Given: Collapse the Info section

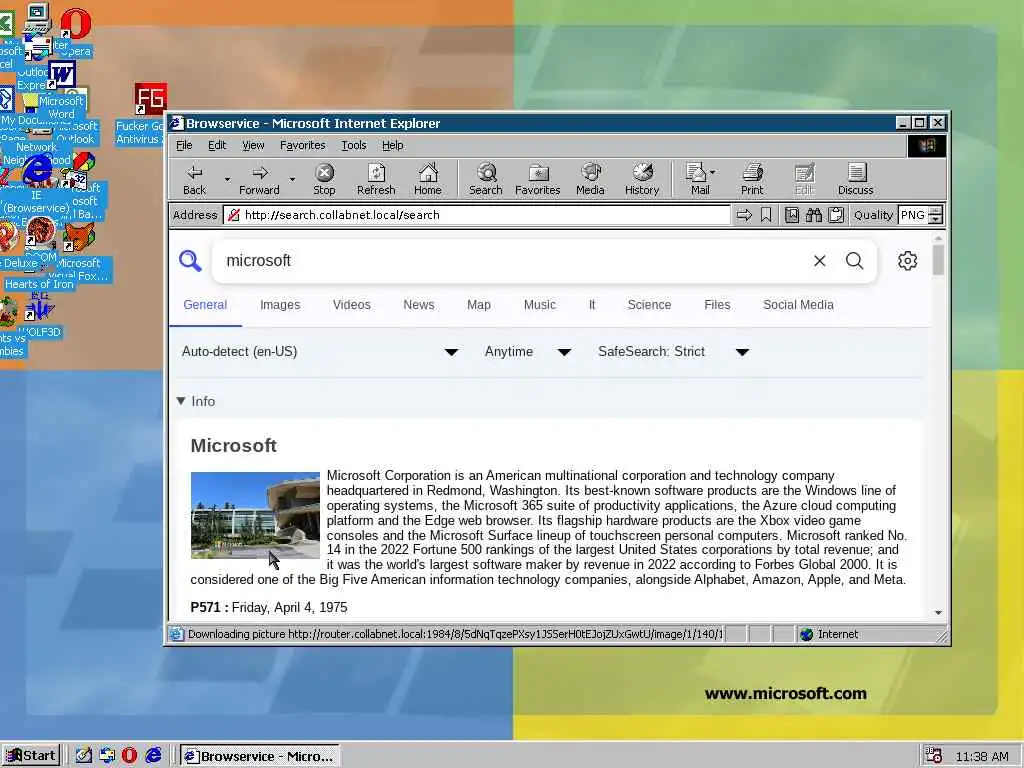Looking at the screenshot, I should (x=196, y=401).
